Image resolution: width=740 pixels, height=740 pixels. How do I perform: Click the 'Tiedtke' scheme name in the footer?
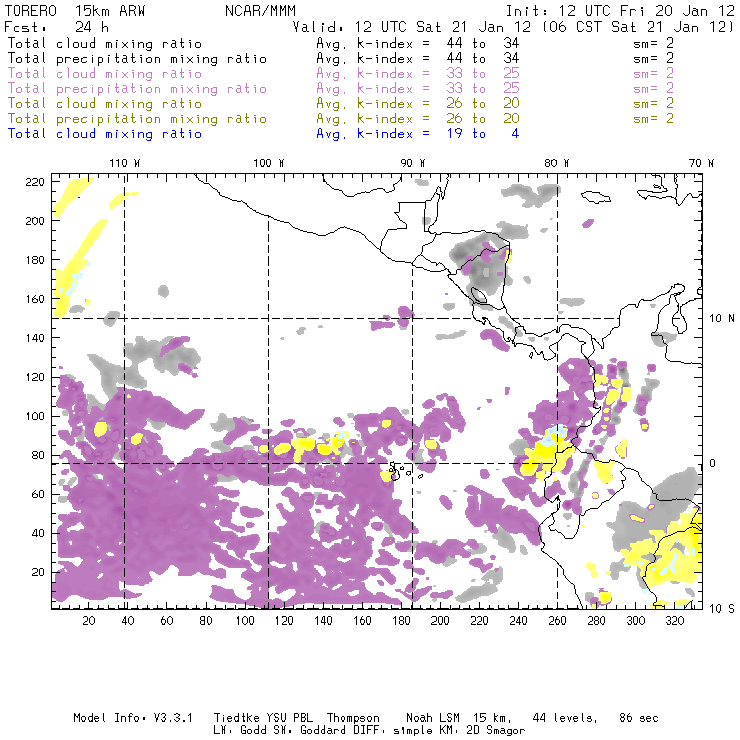tap(237, 718)
